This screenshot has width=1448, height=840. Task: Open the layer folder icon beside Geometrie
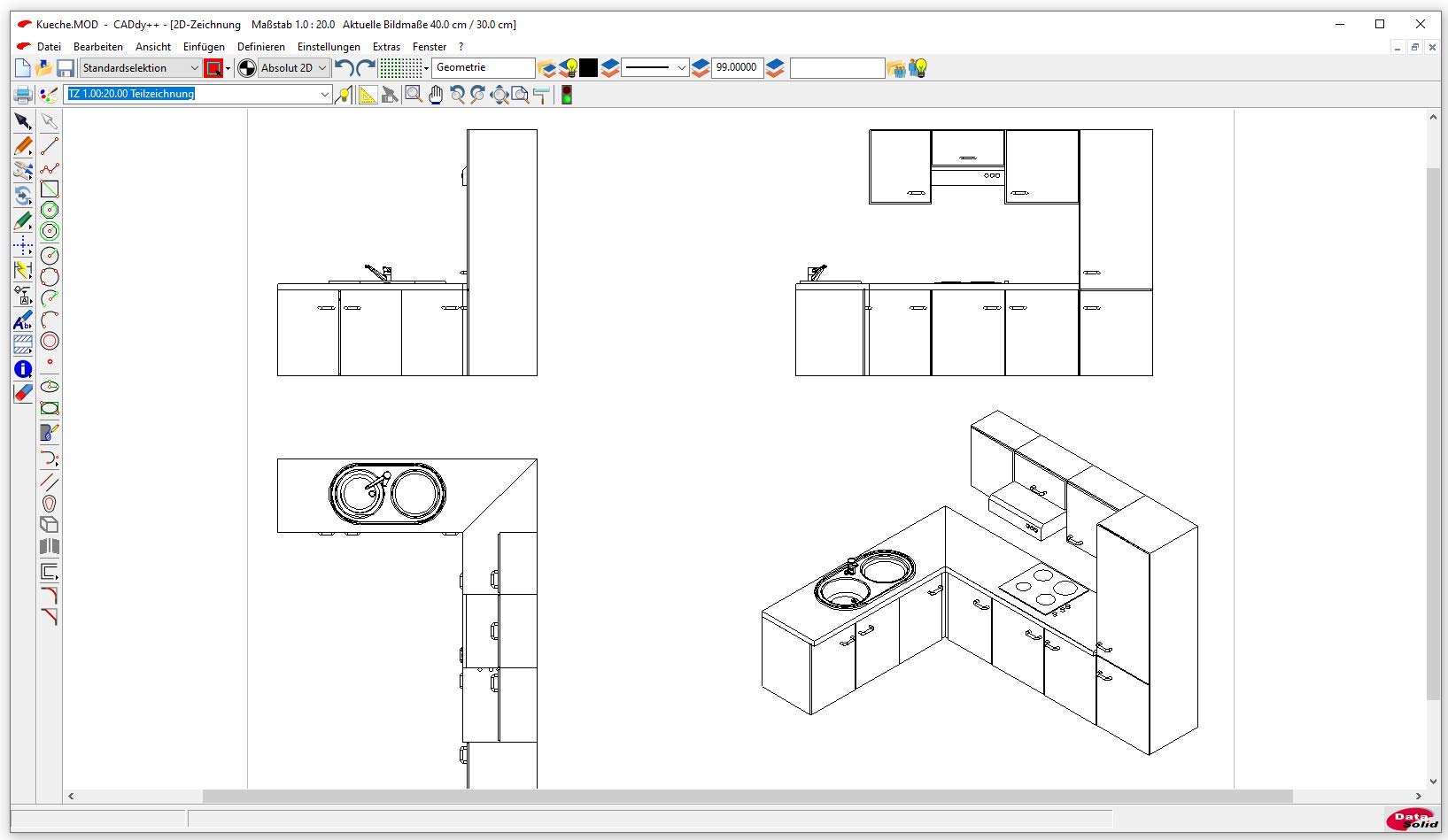click(x=547, y=68)
